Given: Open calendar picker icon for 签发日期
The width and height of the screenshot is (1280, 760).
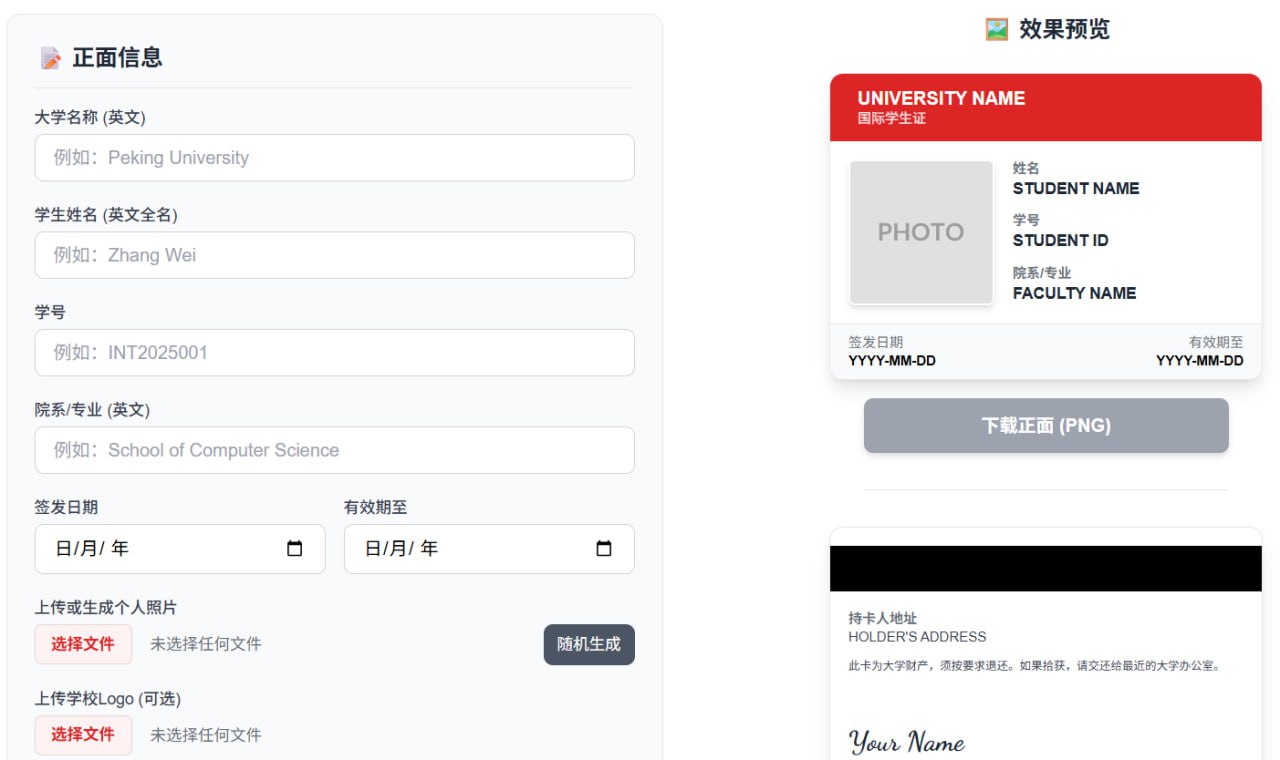Looking at the screenshot, I should (x=294, y=548).
